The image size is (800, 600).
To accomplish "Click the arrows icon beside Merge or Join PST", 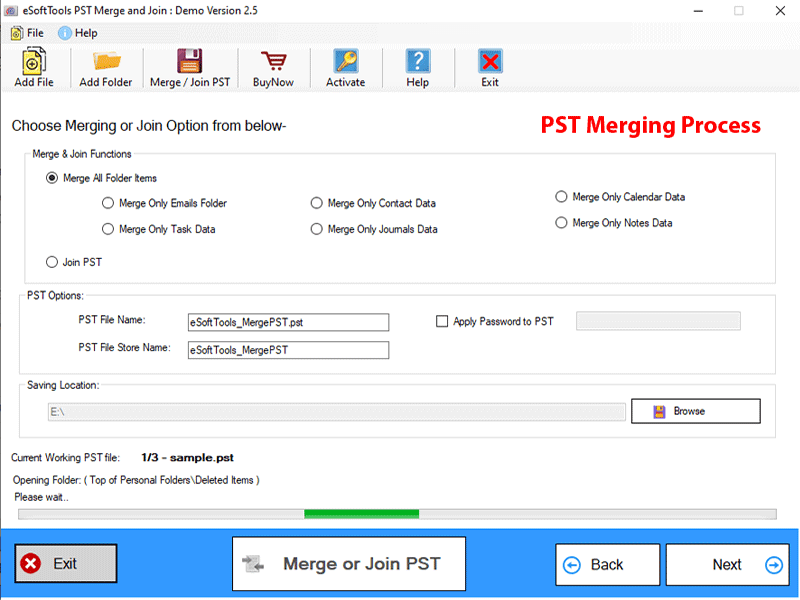I will pos(253,564).
